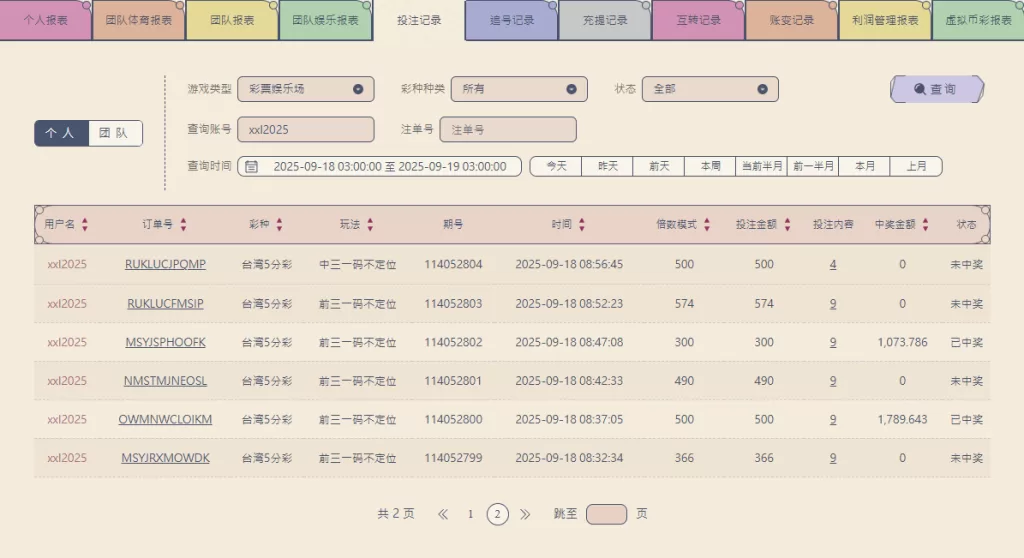Sort by 倍数模式 column arrows

707,225
